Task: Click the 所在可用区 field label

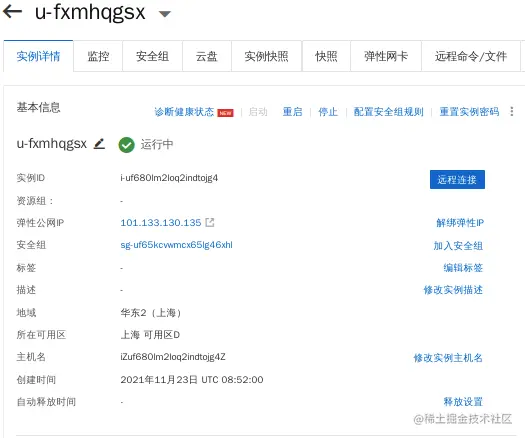Action: point(41,335)
